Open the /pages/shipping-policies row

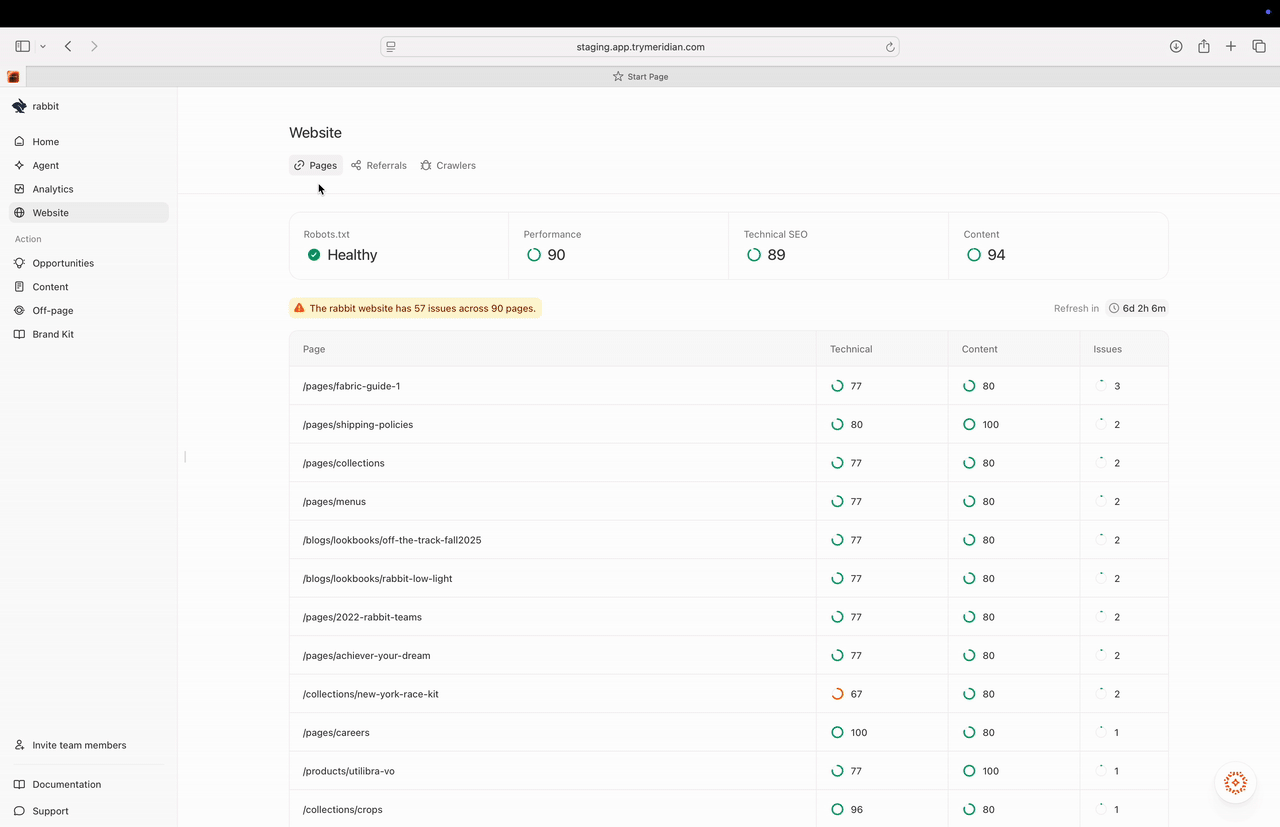pos(728,424)
